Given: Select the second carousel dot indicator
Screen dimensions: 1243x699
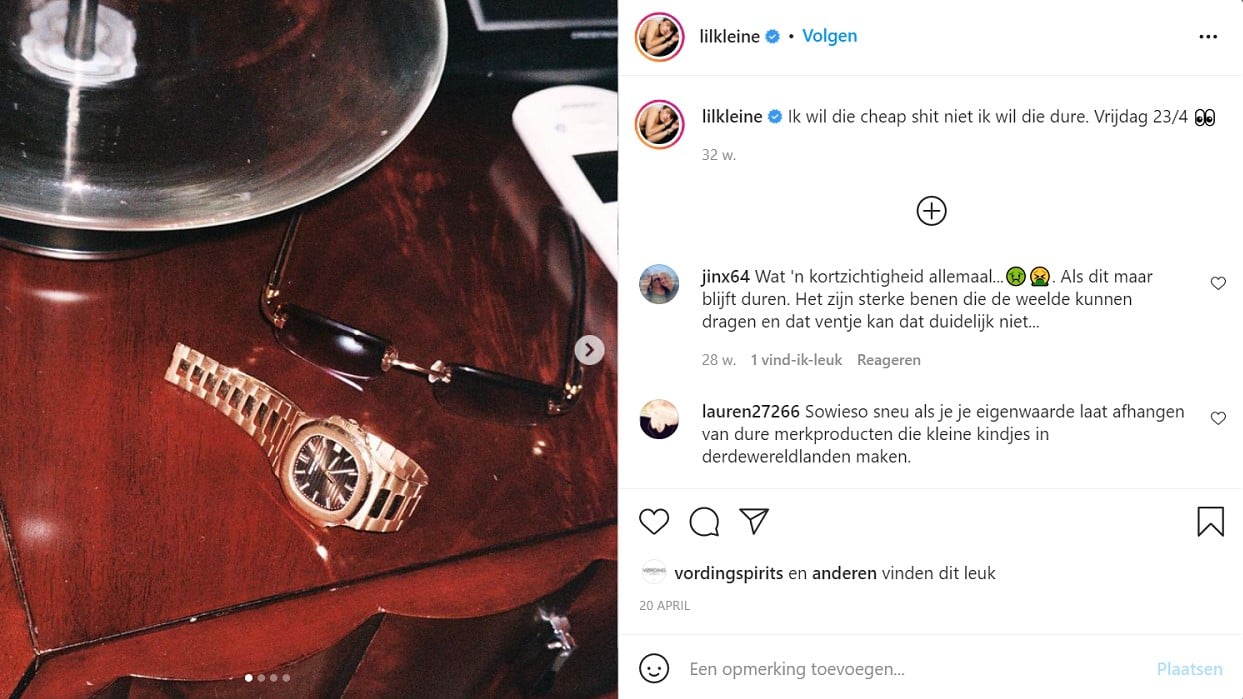Looking at the screenshot, I should point(262,678).
